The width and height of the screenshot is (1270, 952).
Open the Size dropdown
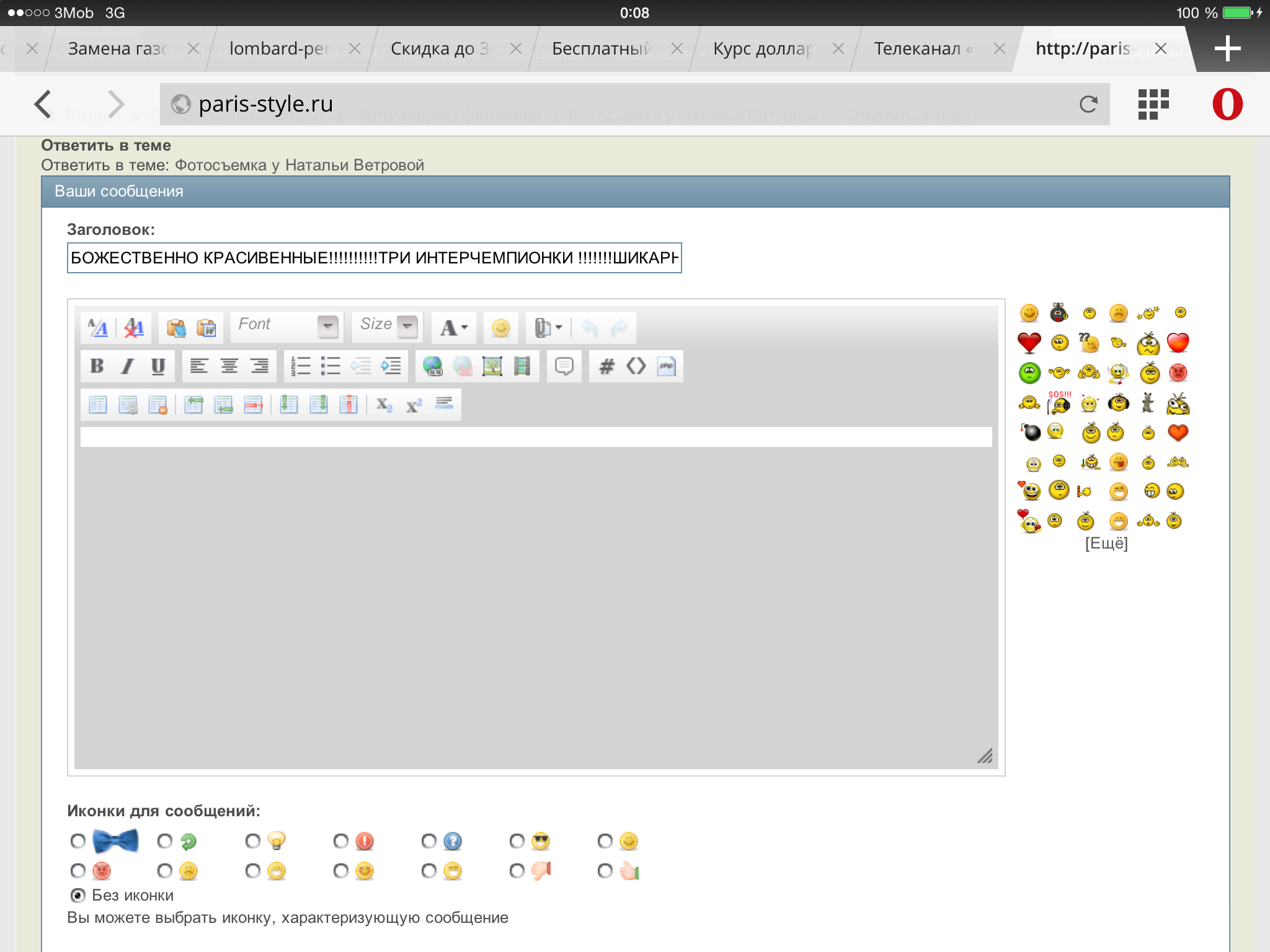[388, 327]
